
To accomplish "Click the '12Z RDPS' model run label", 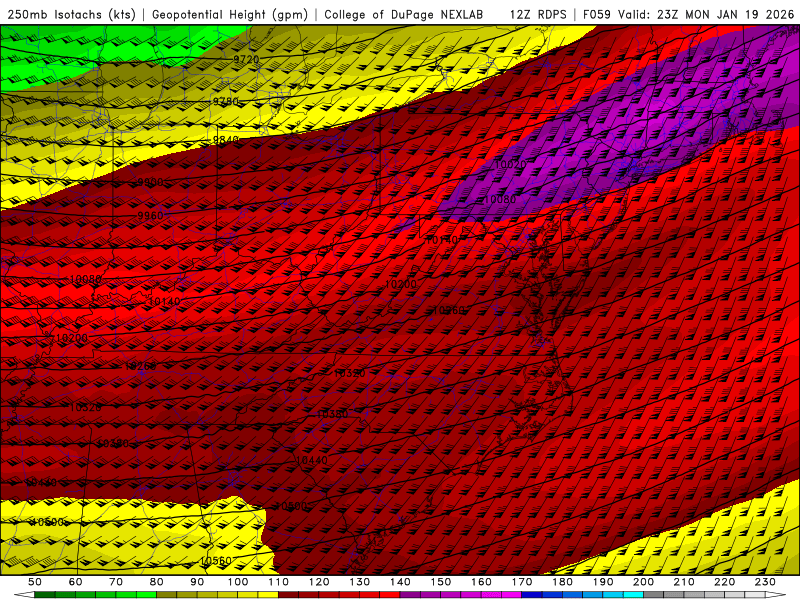I will point(538,15).
